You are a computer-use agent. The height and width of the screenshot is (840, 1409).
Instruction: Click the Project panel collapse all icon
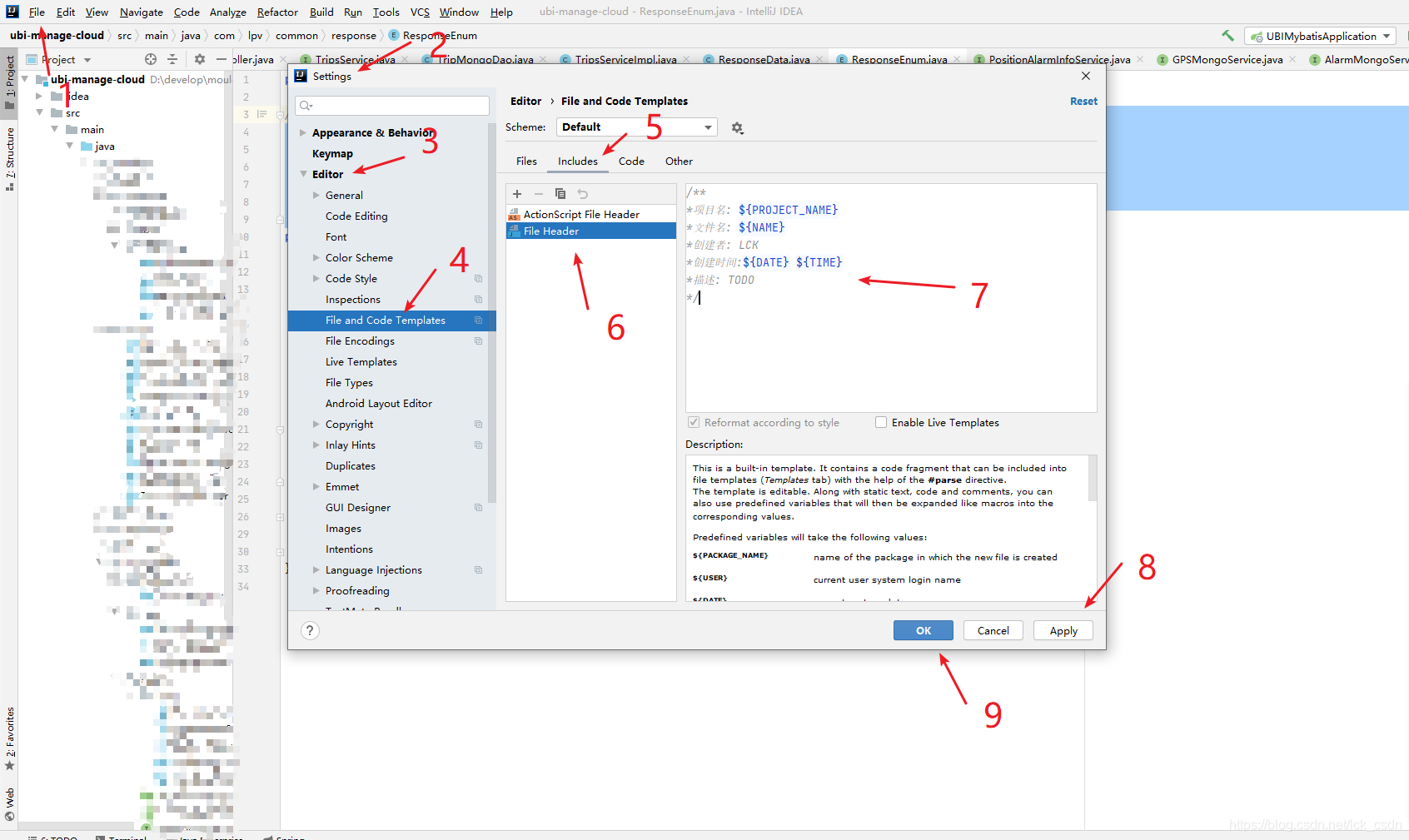click(x=172, y=59)
